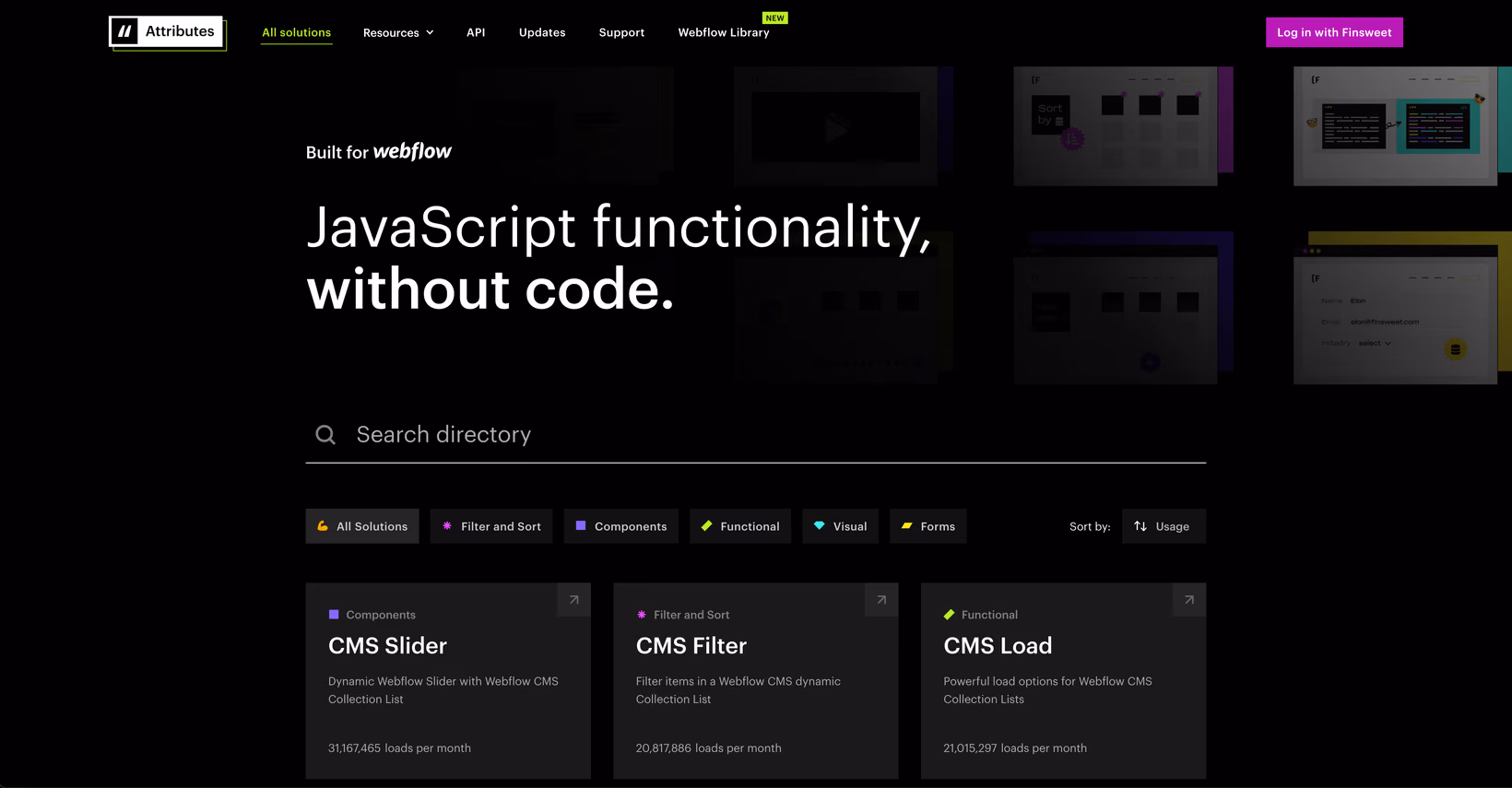Open the API page link

476,32
